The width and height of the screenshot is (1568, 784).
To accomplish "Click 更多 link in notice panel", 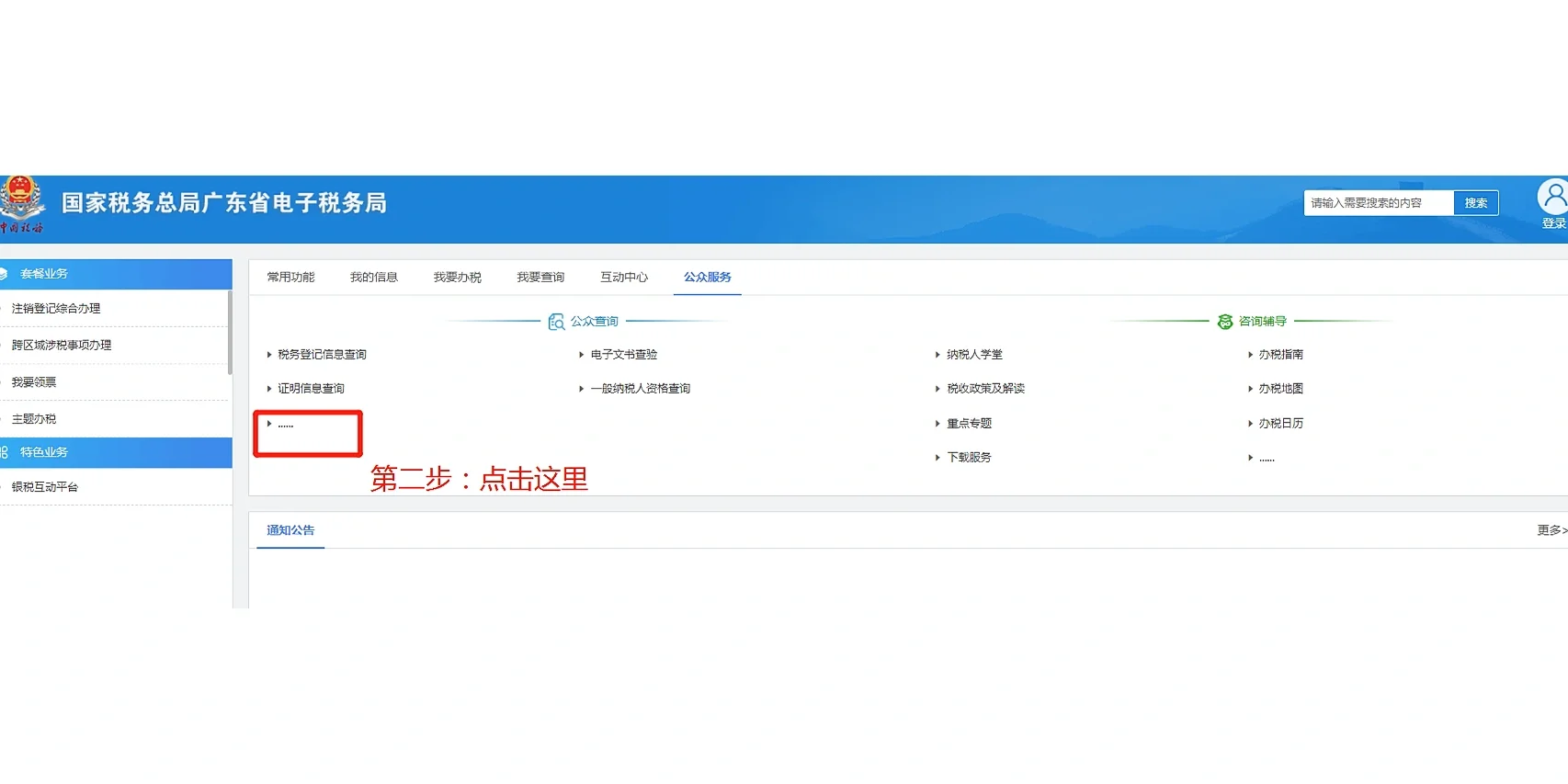I will tap(1552, 530).
